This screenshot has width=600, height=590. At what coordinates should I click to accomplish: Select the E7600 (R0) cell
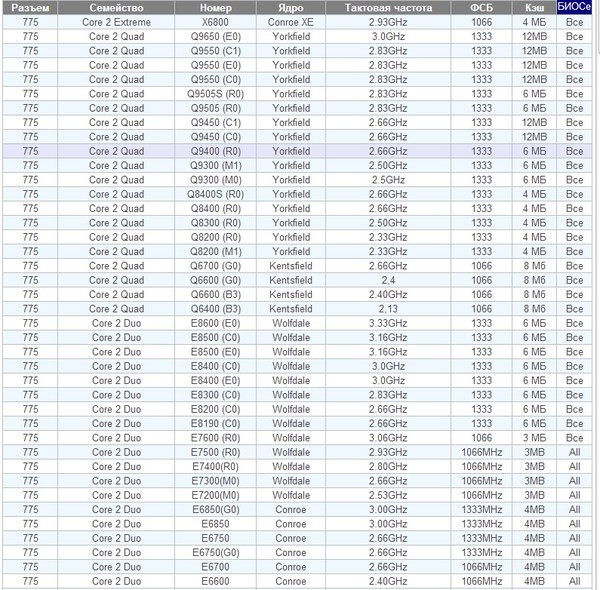[x=215, y=438]
